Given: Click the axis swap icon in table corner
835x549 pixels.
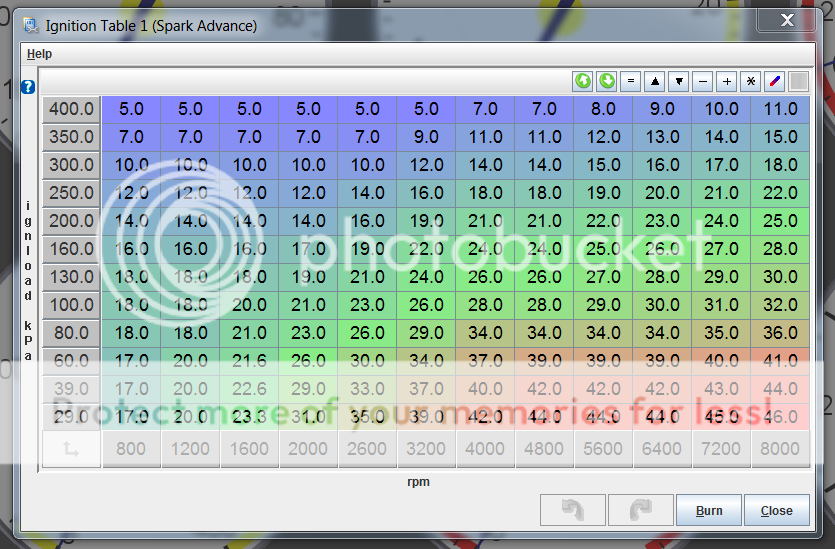Looking at the screenshot, I should point(71,450).
